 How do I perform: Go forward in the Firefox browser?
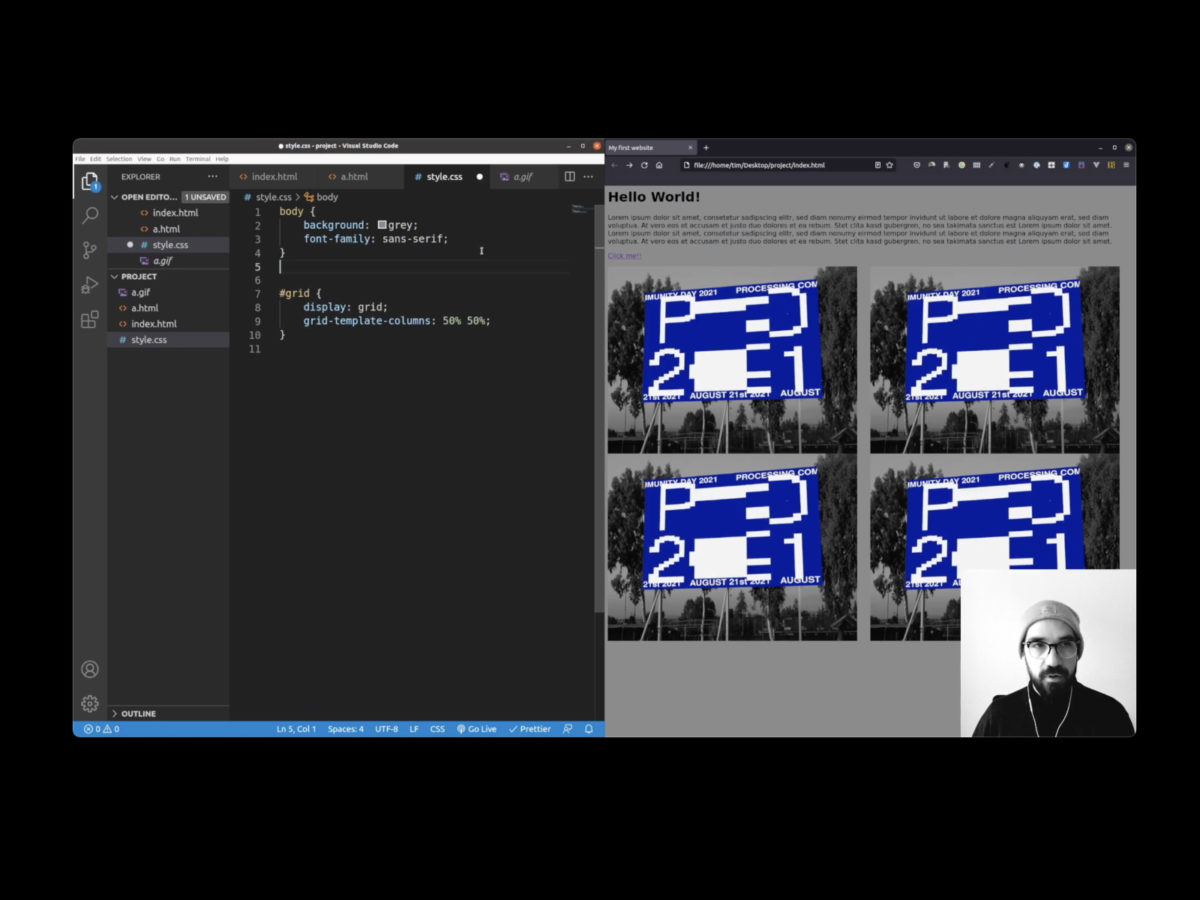[x=629, y=165]
